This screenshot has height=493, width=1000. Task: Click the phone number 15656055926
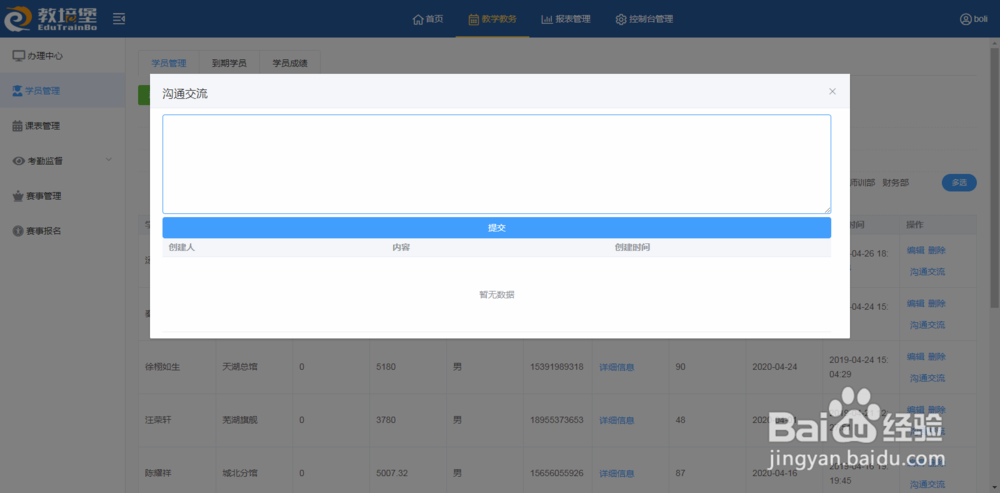tap(557, 474)
